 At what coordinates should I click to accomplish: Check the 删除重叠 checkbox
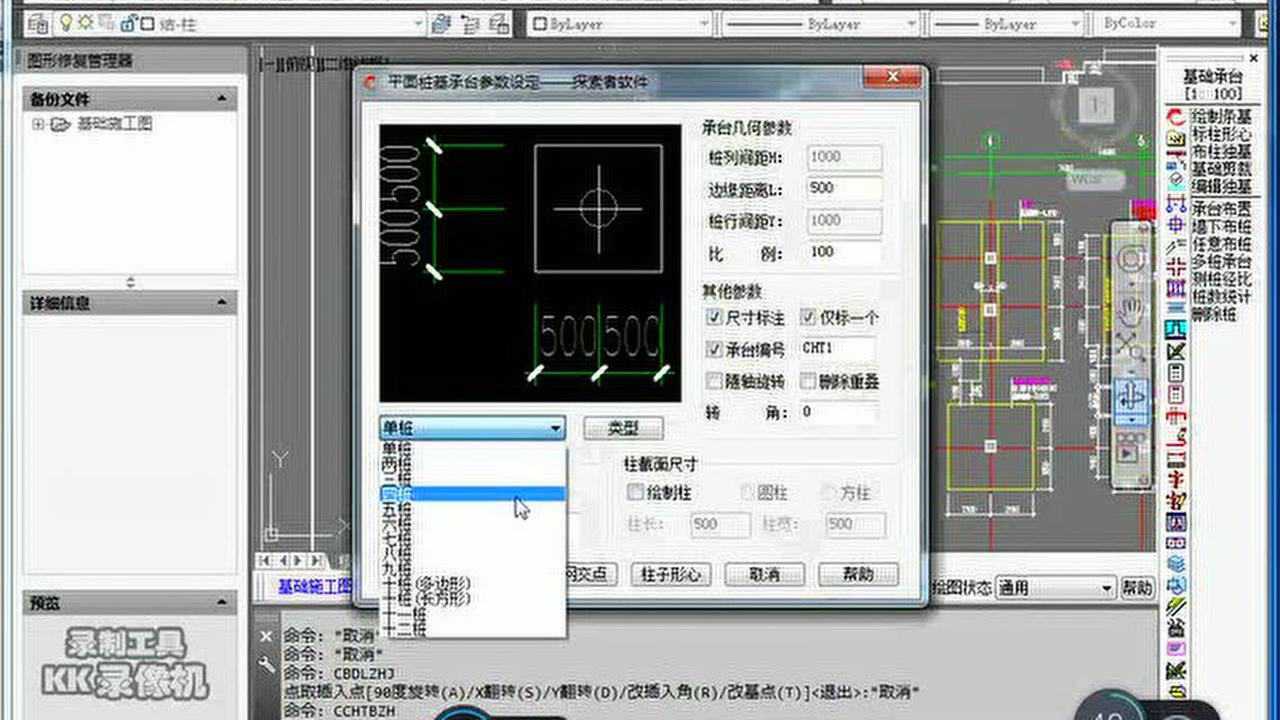coord(809,381)
